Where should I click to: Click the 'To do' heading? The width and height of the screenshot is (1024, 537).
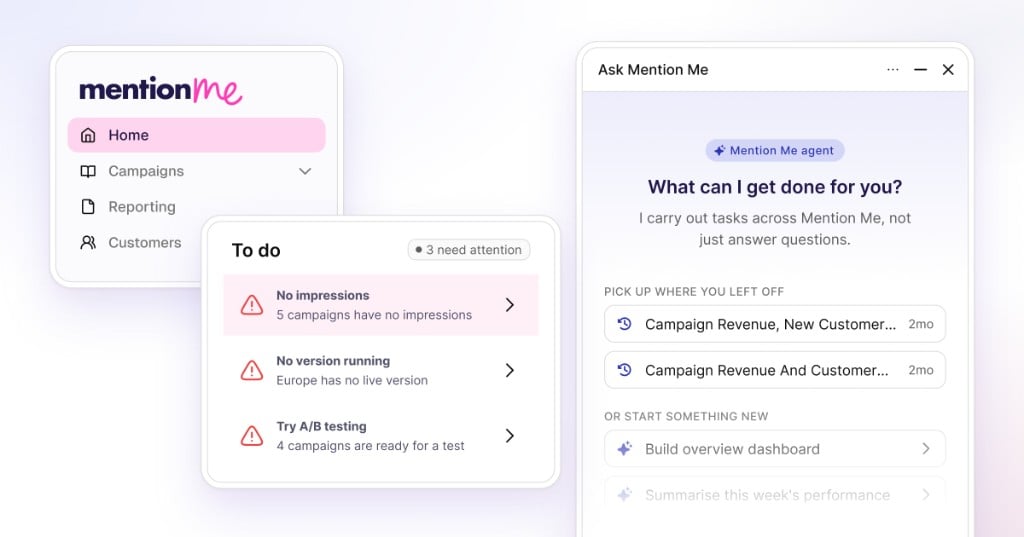coord(256,250)
